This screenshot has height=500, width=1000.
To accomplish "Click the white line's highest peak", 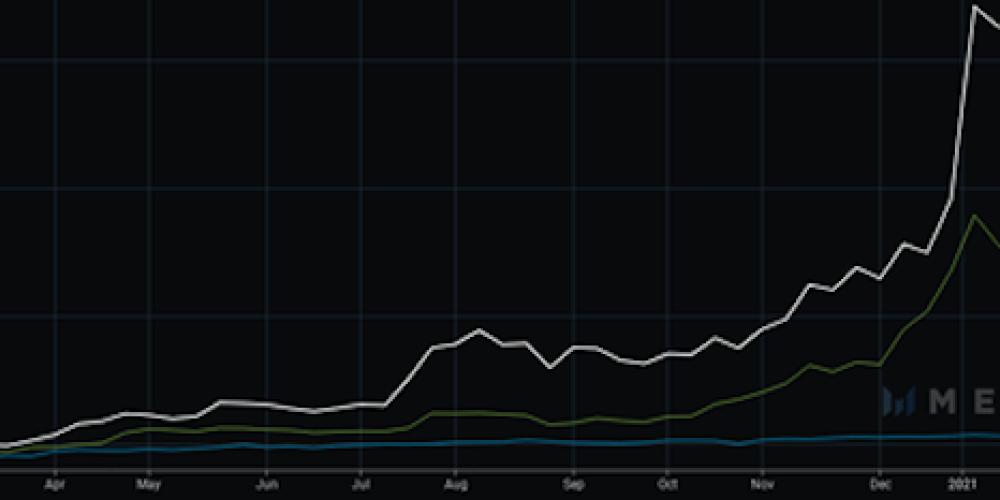I will 974,8.
